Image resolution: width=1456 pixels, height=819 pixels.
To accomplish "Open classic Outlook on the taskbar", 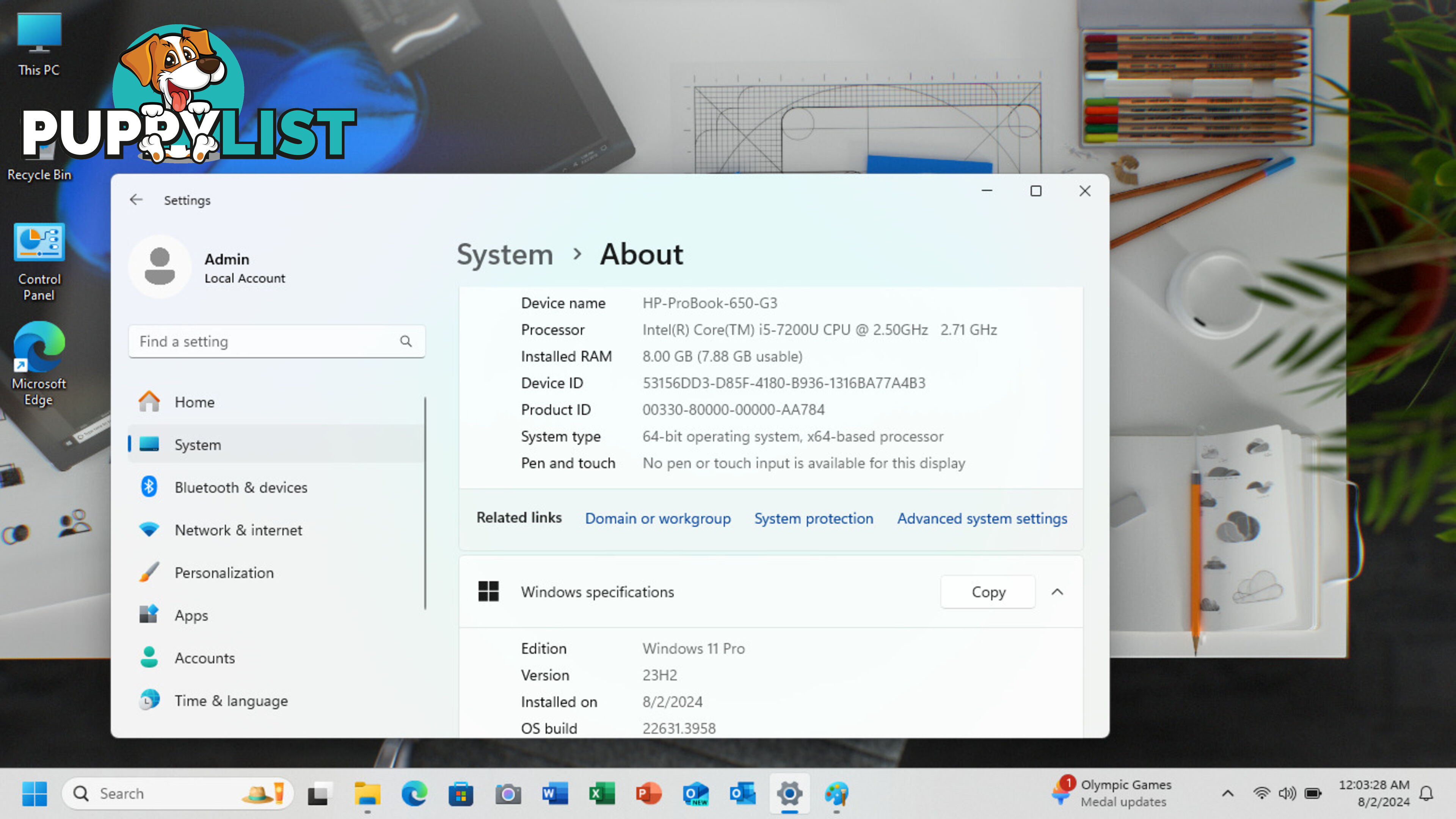I will click(x=743, y=794).
